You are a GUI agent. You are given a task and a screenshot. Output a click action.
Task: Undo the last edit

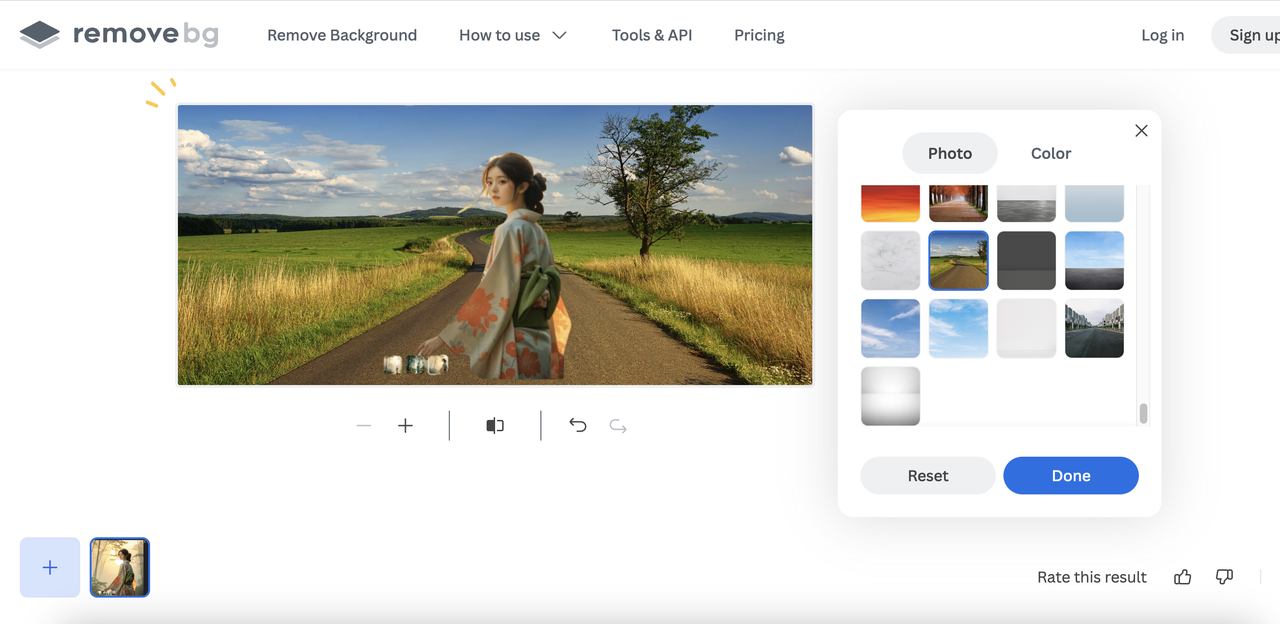coord(578,426)
